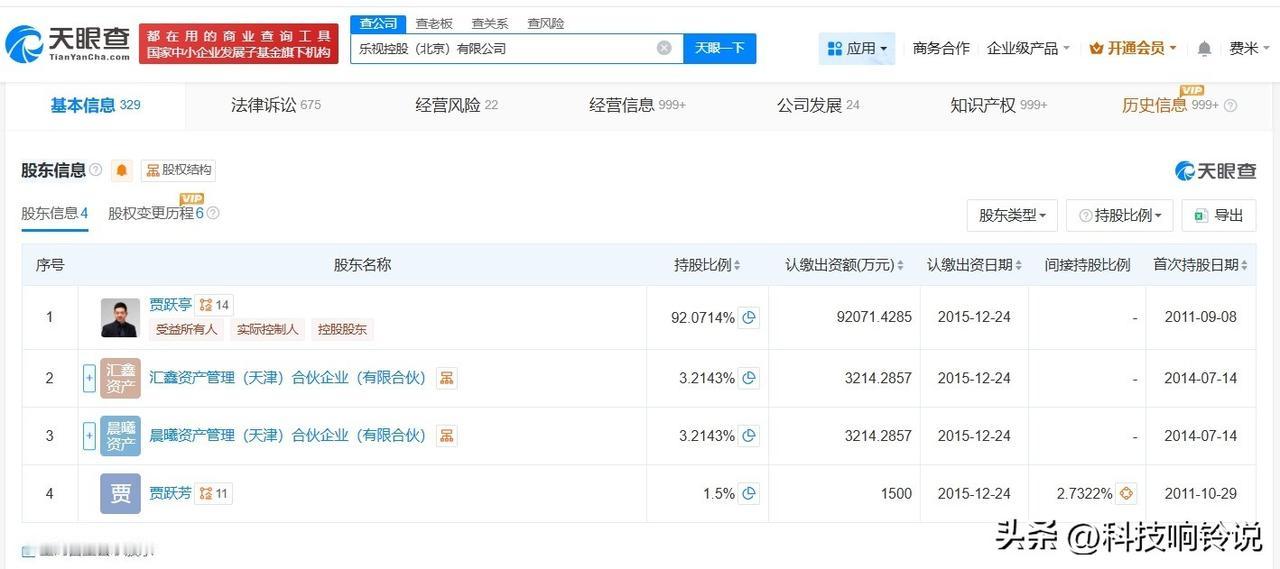Image resolution: width=1280 pixels, height=569 pixels.
Task: Open 贾跃亭's equity pie chart icon
Action: (749, 318)
